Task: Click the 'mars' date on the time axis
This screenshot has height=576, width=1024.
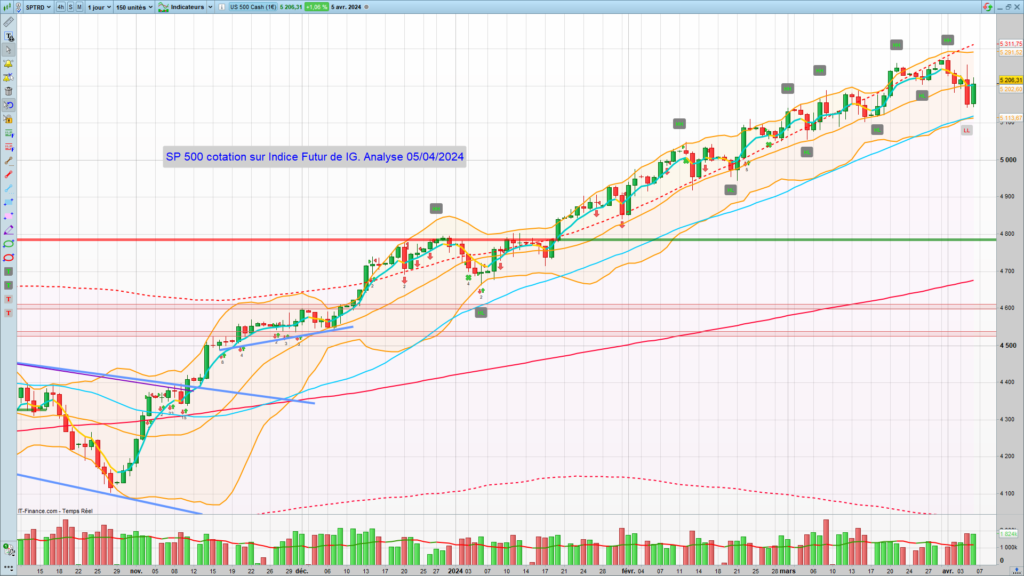Action: click(x=788, y=571)
